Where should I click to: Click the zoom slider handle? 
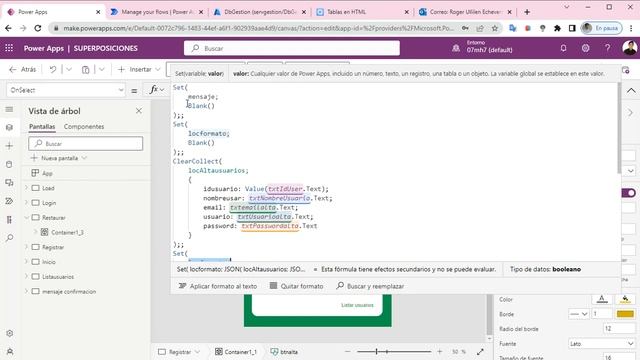click(376, 351)
